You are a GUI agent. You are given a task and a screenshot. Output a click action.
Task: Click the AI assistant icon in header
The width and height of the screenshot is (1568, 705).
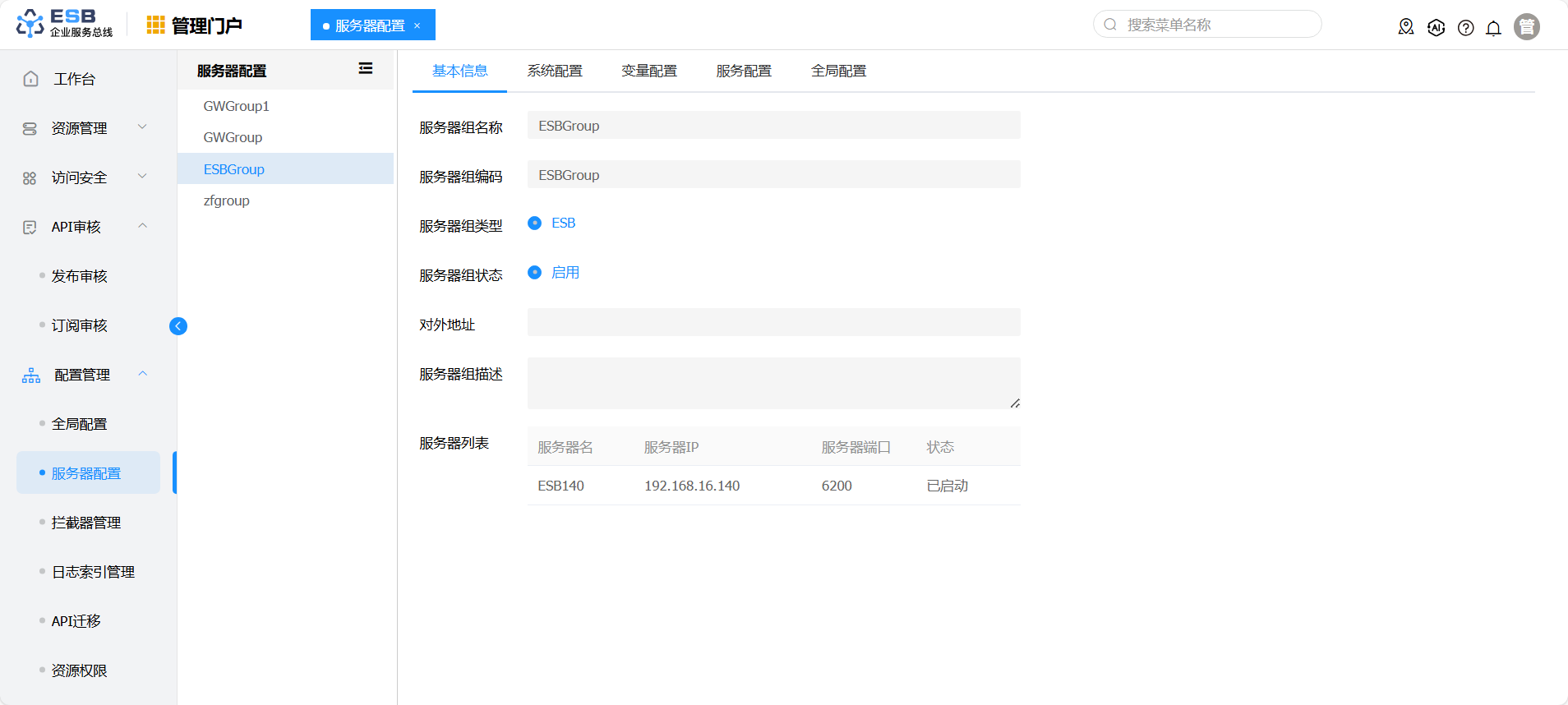[1436, 28]
